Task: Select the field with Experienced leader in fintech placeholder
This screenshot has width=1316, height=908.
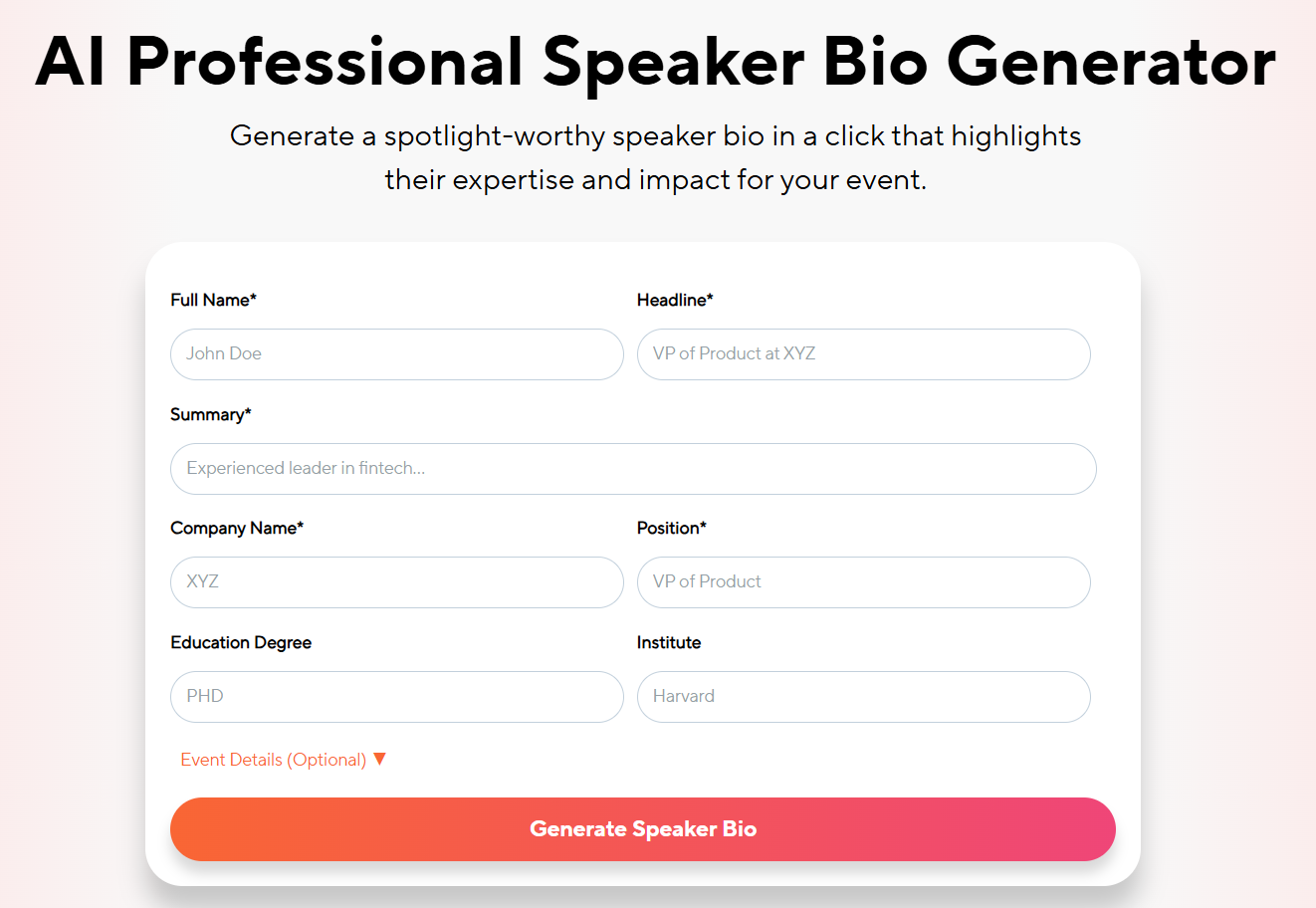Action: click(633, 468)
